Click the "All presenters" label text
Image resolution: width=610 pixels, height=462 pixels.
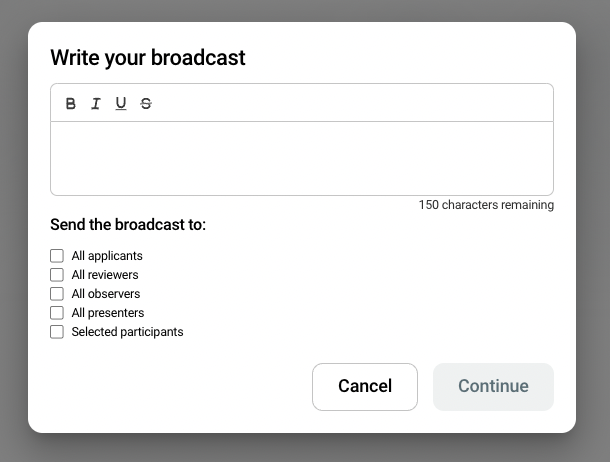coord(108,313)
